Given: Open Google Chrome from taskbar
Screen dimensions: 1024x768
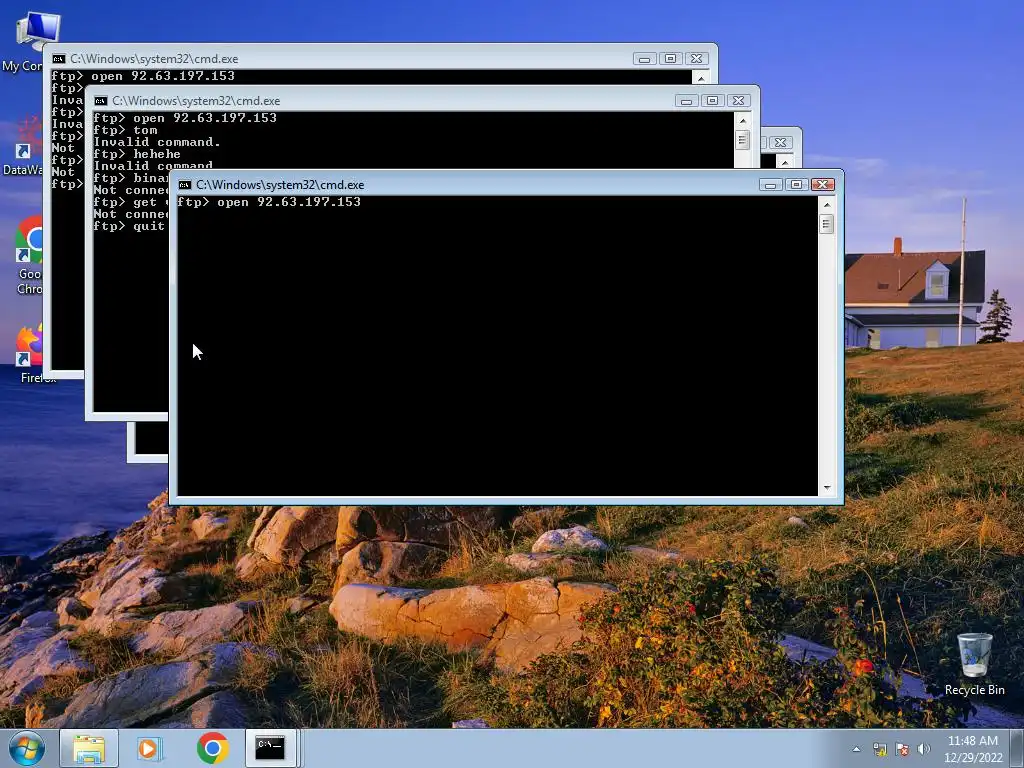Looking at the screenshot, I should 212,748.
